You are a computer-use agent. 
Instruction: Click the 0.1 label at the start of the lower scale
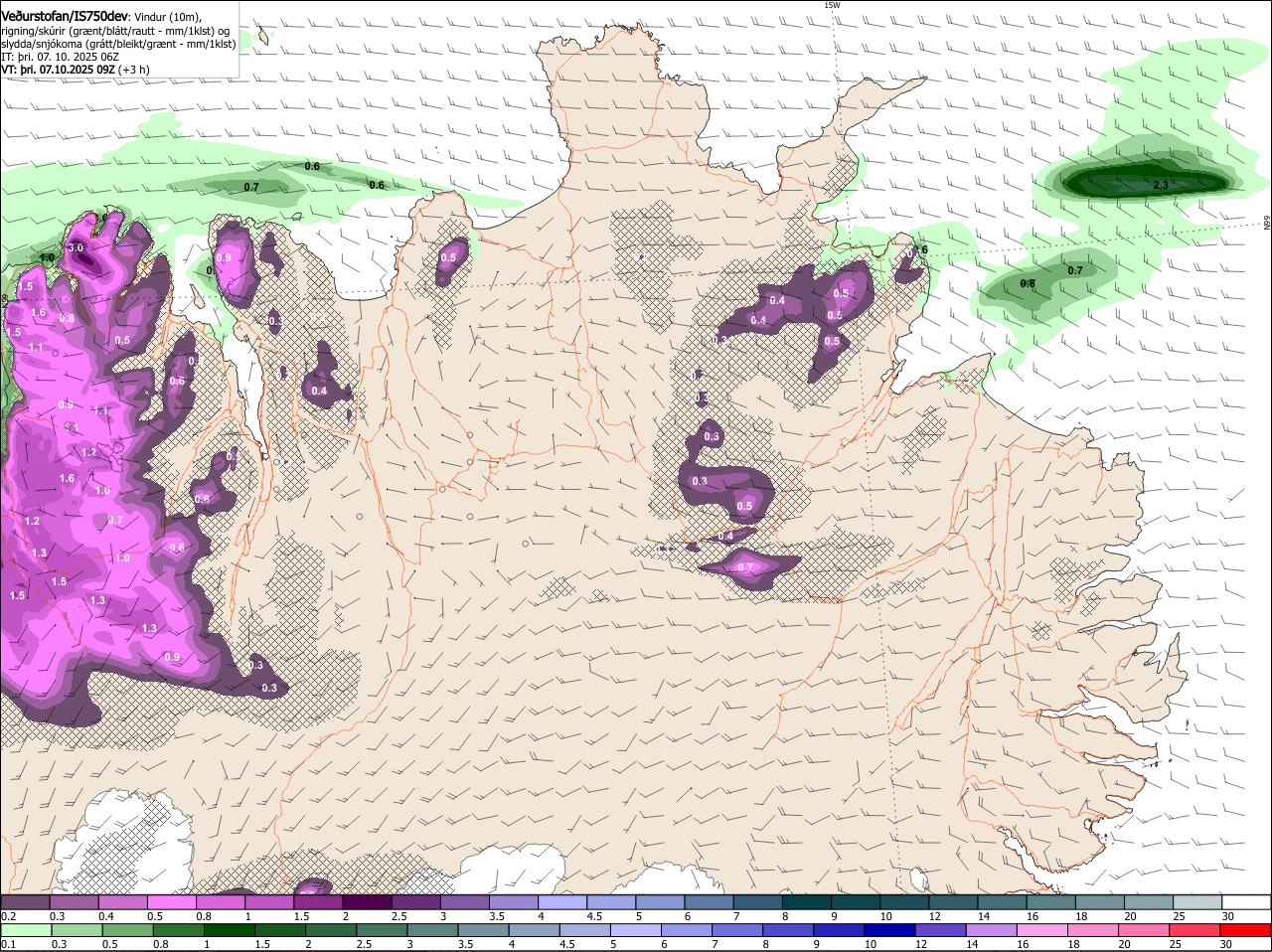click(x=8, y=944)
